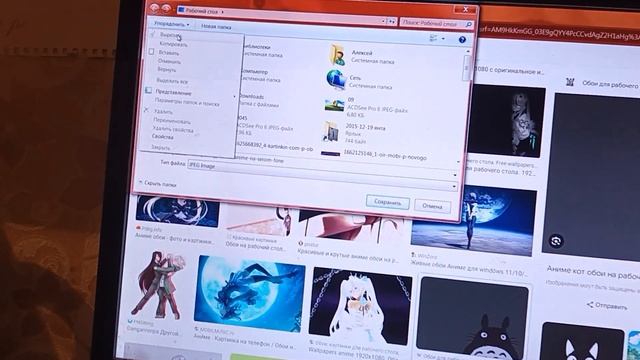
Task: Select the 1662125148 novogo file entry
Action: tap(373, 155)
